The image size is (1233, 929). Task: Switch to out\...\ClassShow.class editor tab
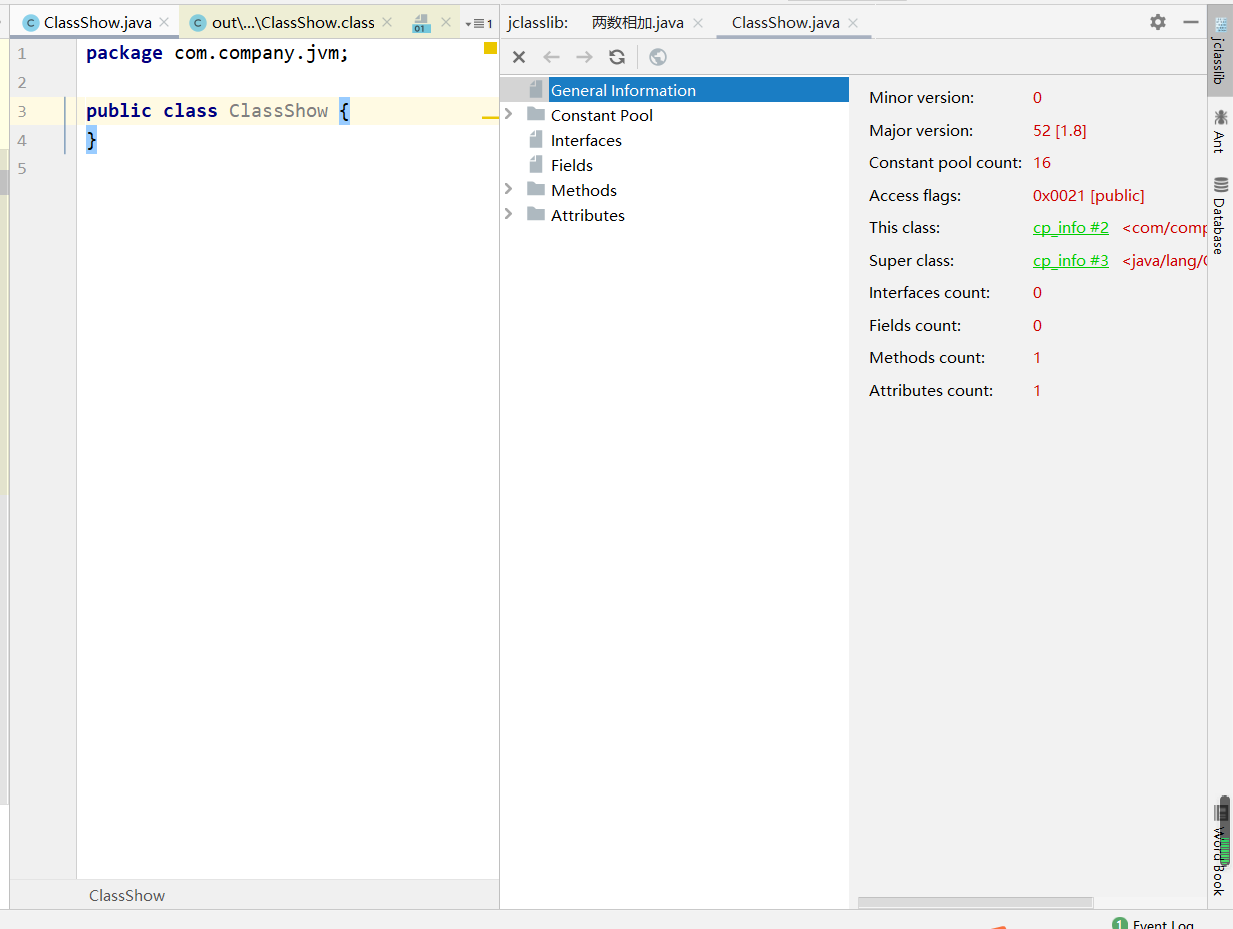click(292, 22)
